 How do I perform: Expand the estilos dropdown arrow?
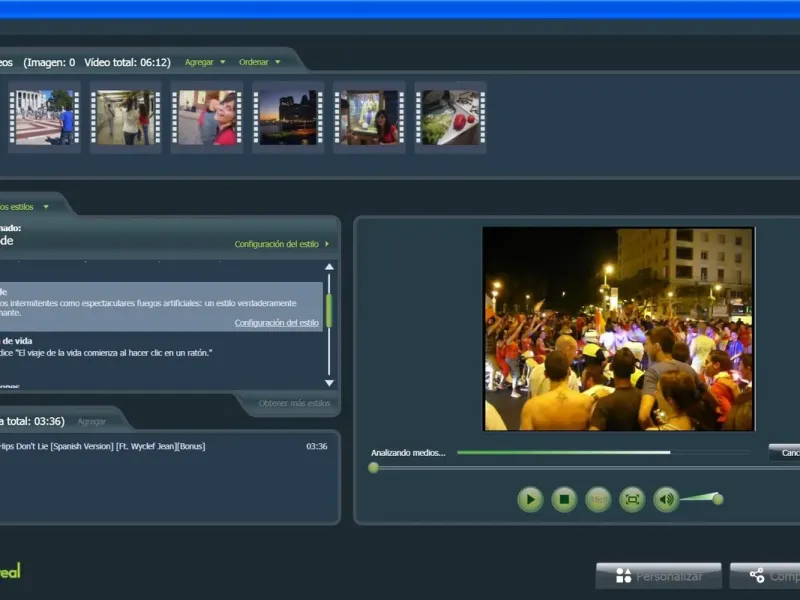tap(46, 207)
